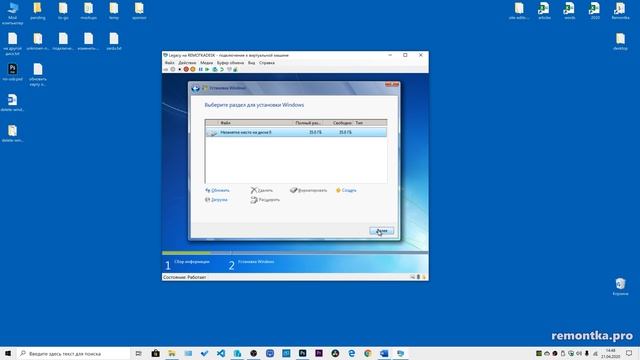Viewport: 640px width, 360px height.
Task: Open the Буфер обмена menu
Action: point(230,63)
